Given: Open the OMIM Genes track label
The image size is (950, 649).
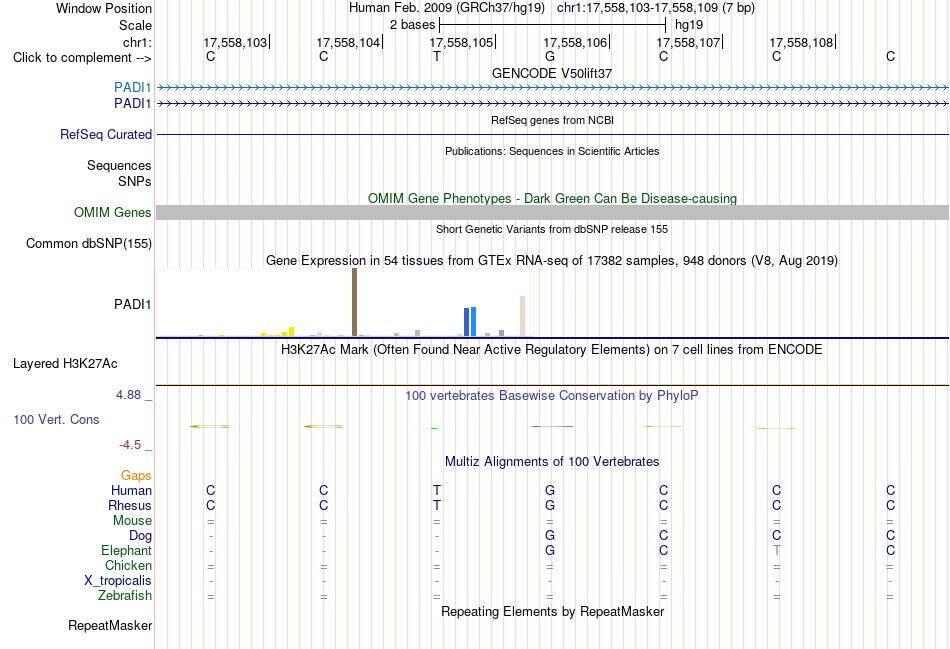Looking at the screenshot, I should [113, 213].
